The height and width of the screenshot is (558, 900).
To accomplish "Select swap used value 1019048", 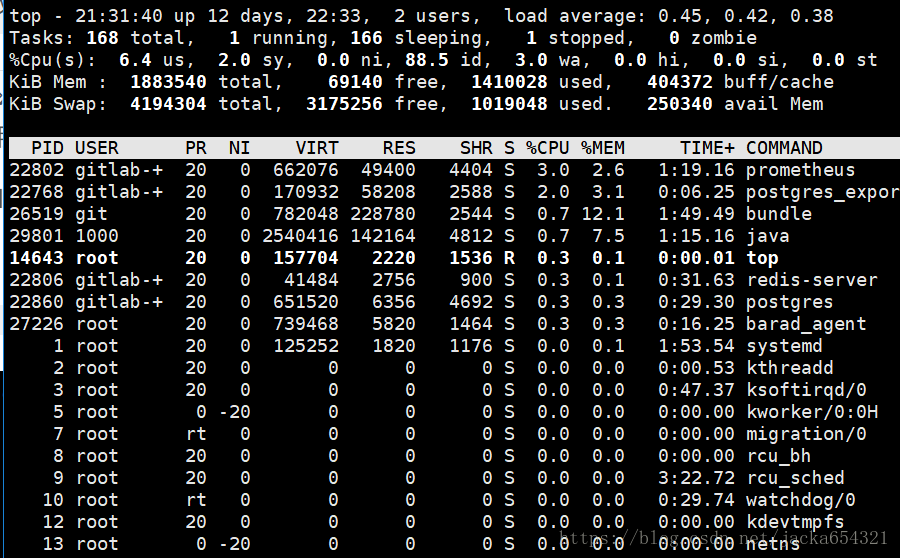I will pyautogui.click(x=509, y=104).
